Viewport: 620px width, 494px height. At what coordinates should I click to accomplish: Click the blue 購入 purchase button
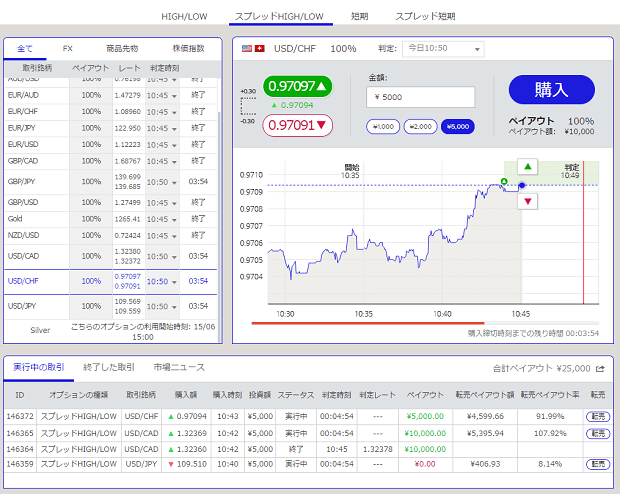coord(552,90)
